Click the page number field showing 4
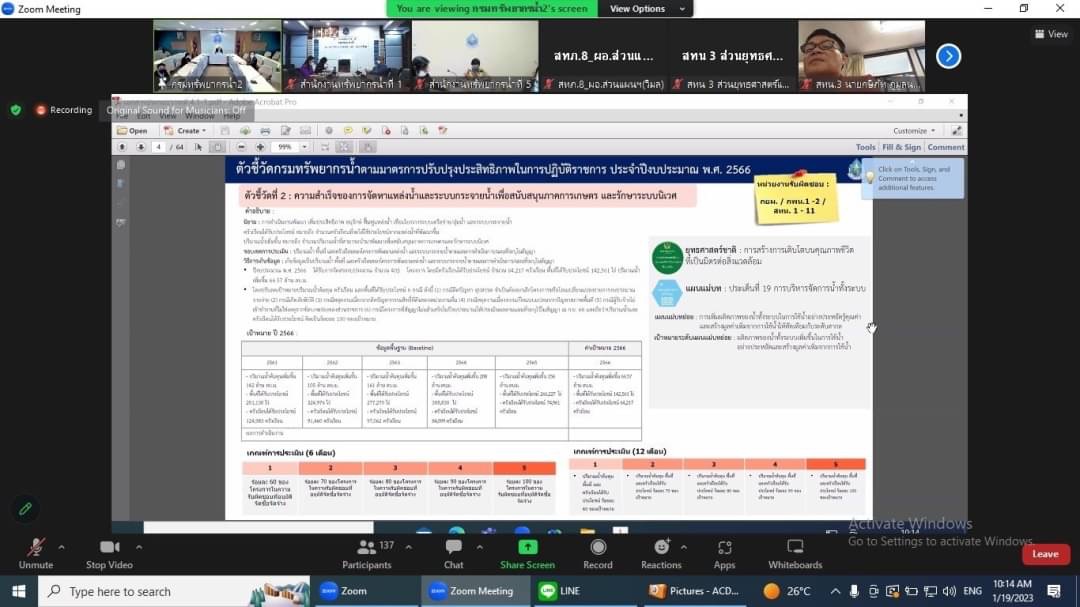The image size is (1080, 607). [x=158, y=147]
